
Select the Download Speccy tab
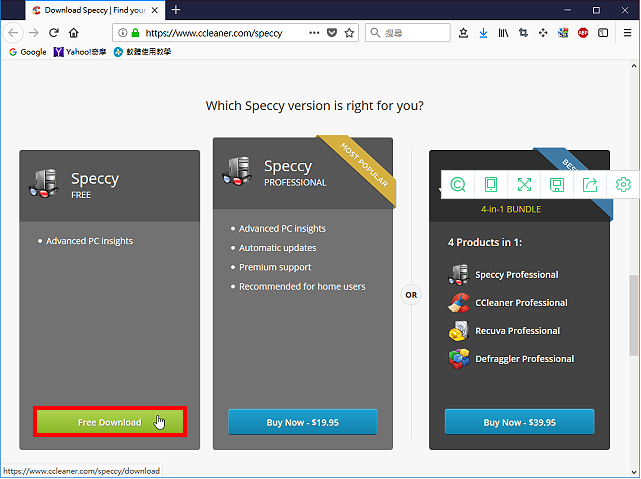pos(95,10)
